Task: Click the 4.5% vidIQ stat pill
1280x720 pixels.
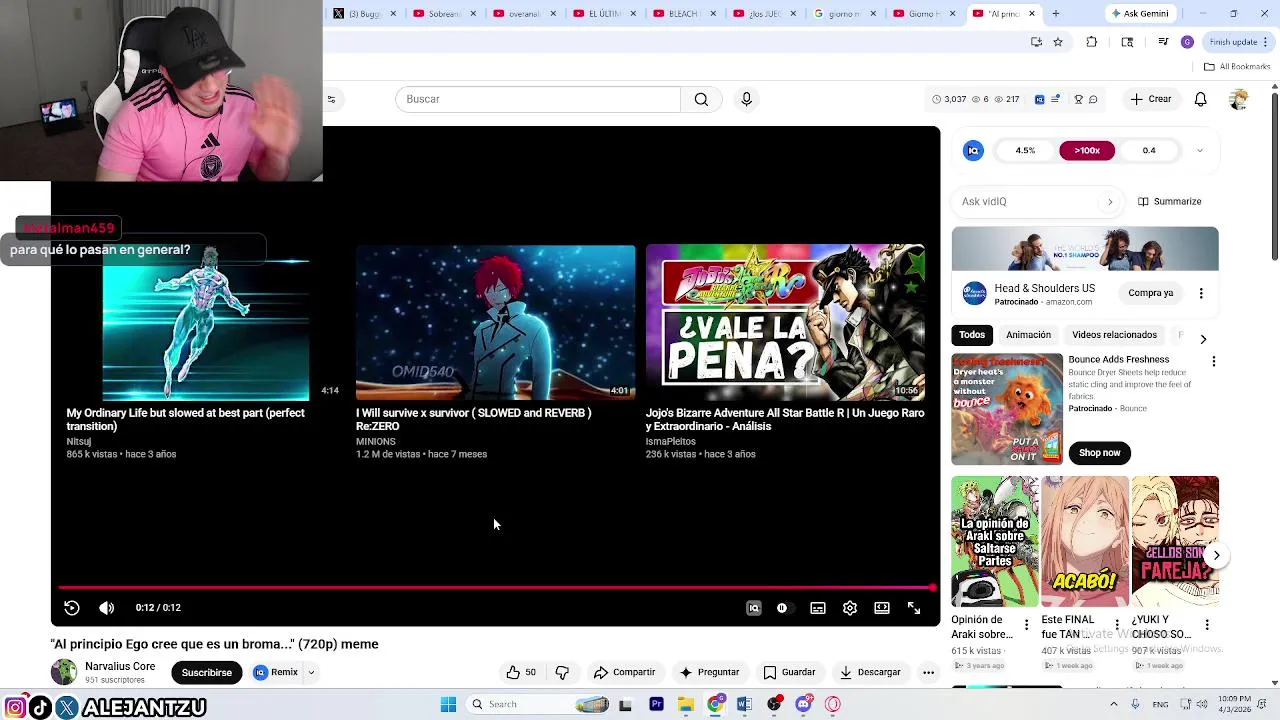Action: click(x=1025, y=150)
